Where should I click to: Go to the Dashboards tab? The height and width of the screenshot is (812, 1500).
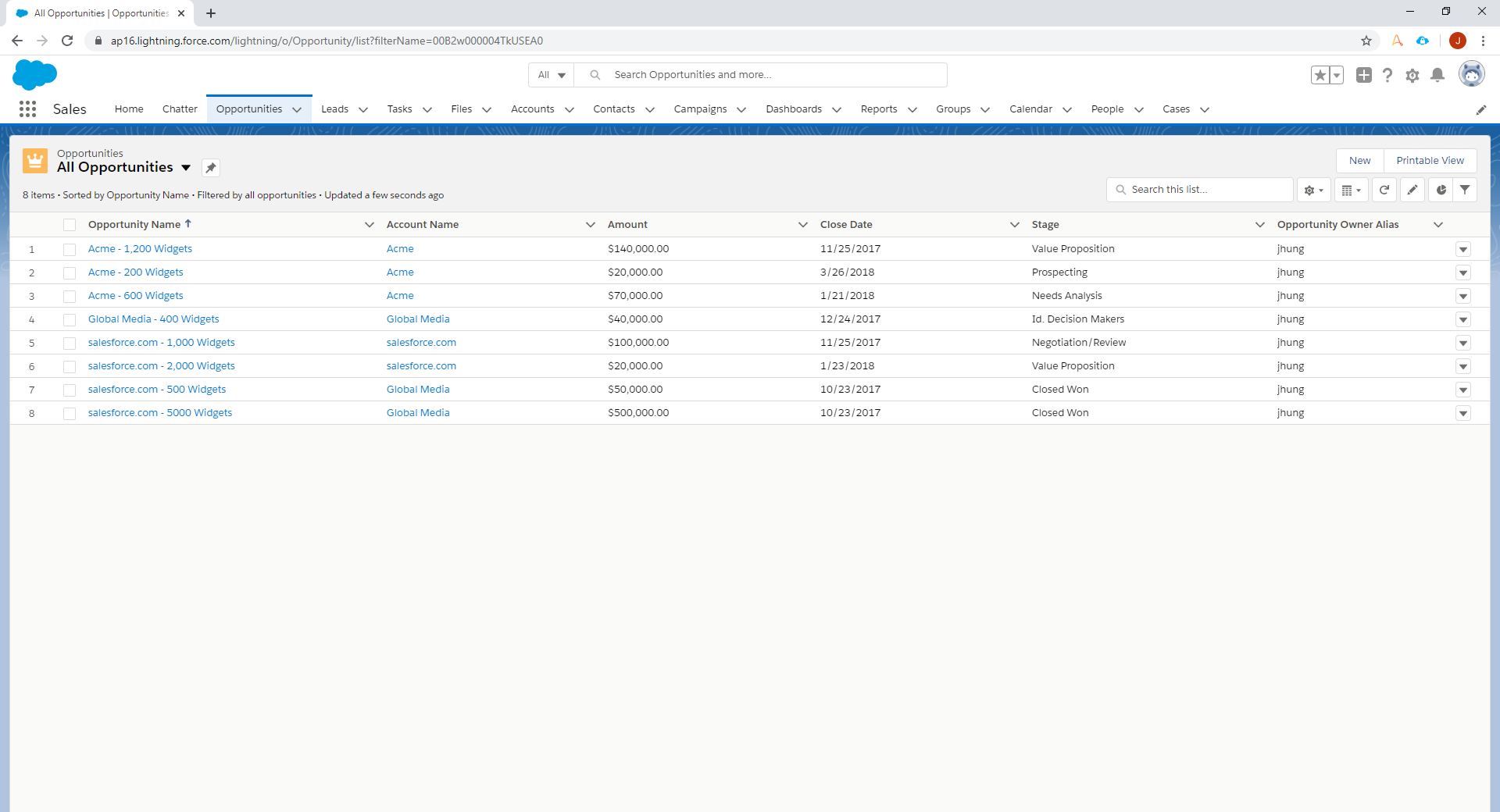(x=793, y=109)
